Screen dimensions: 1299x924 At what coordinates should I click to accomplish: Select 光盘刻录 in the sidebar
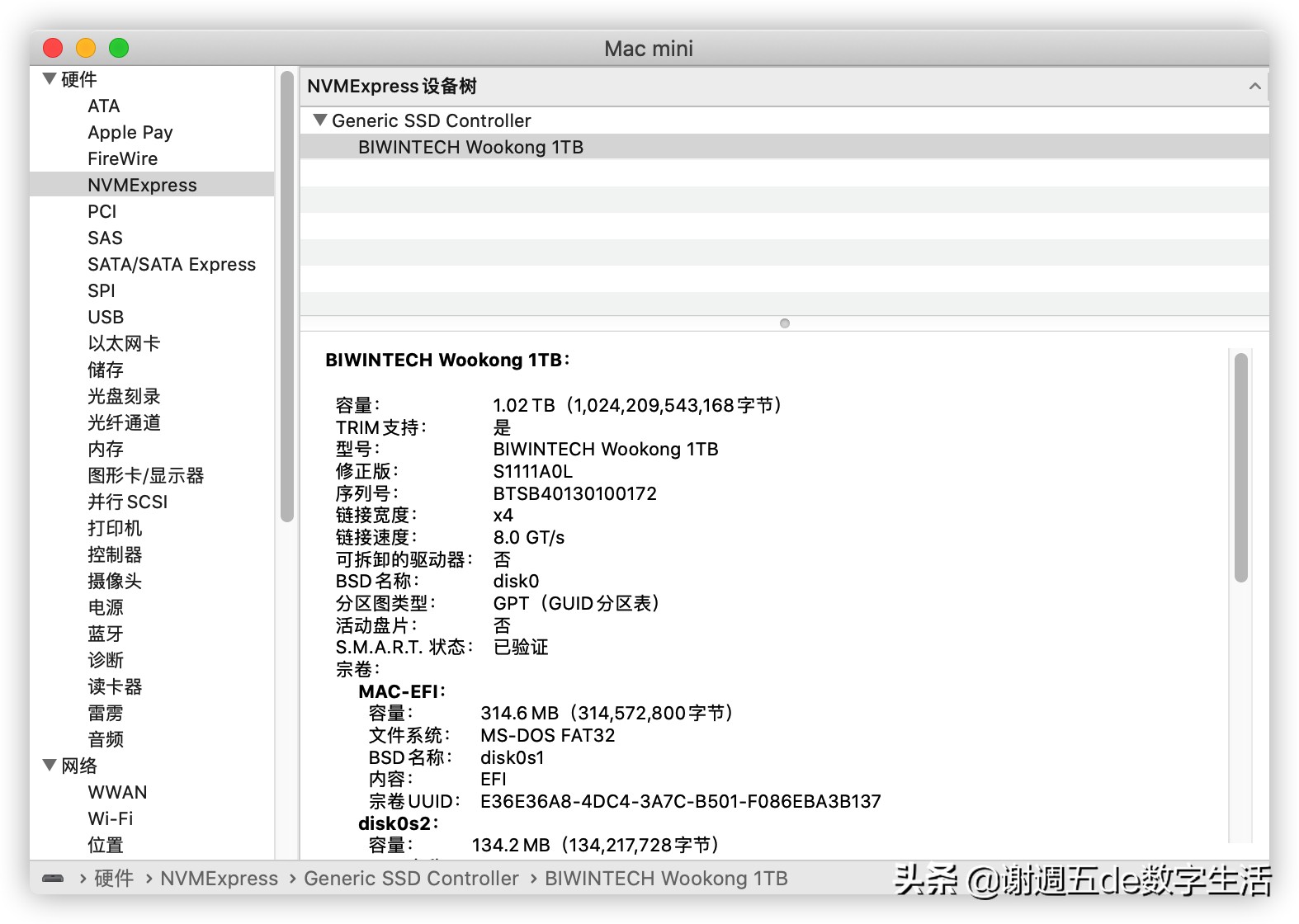click(x=124, y=396)
